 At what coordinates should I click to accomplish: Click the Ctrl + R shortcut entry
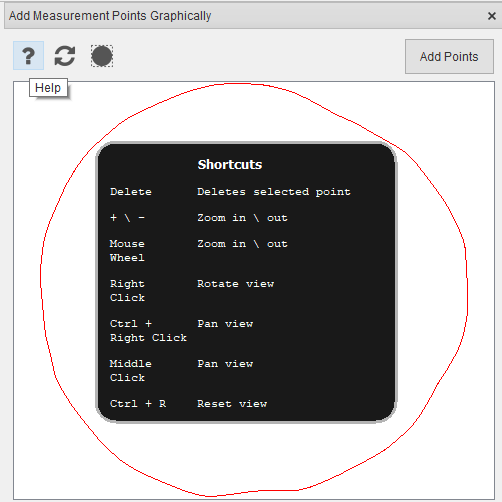click(x=138, y=404)
